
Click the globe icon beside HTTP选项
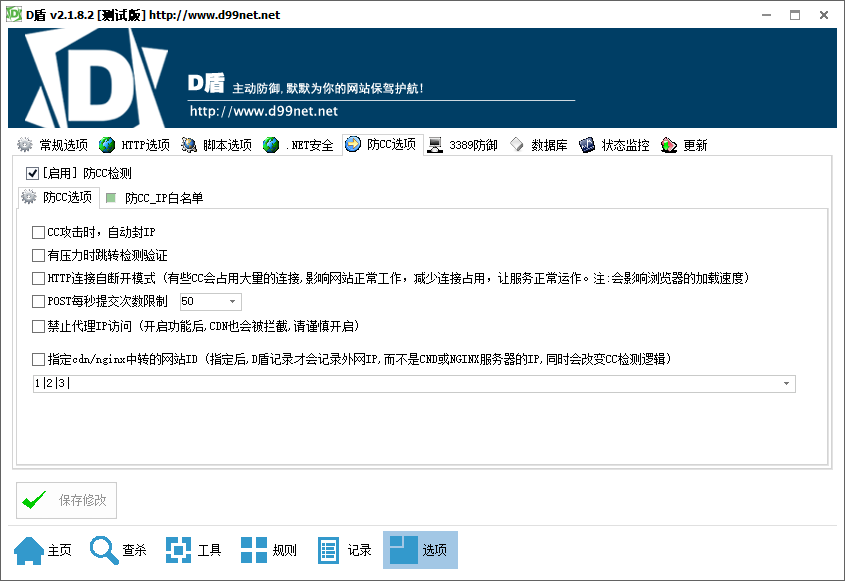click(x=107, y=144)
